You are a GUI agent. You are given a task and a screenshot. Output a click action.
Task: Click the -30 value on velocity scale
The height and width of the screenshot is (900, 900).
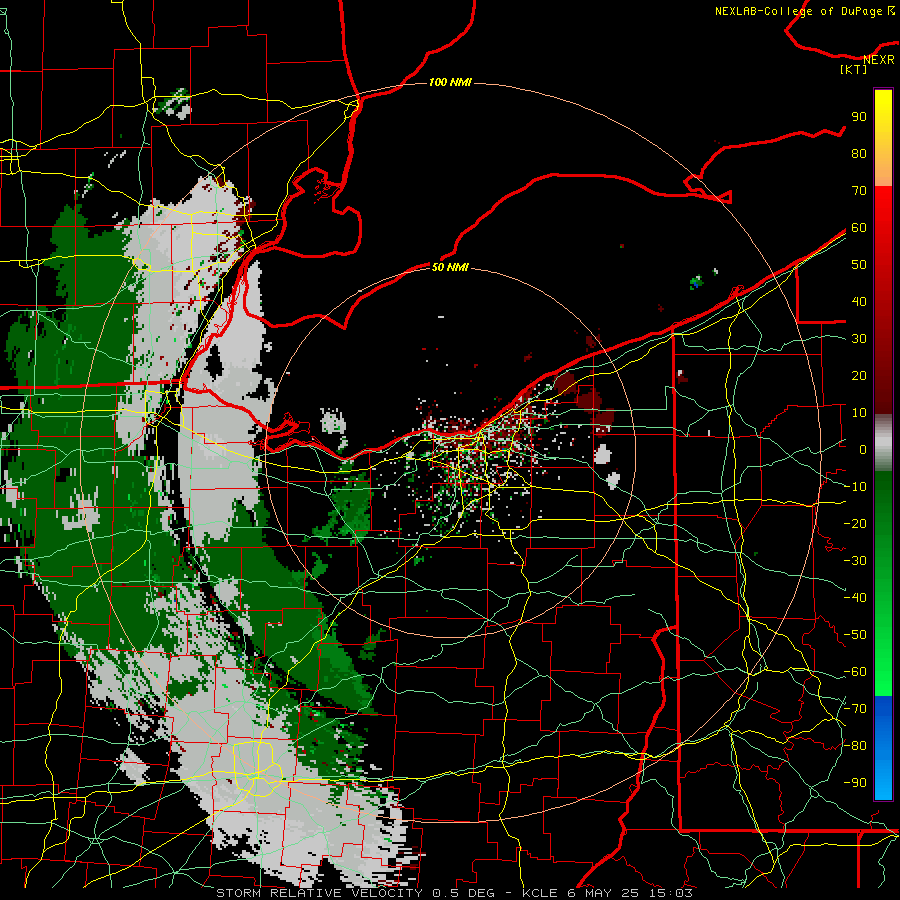[x=855, y=561]
